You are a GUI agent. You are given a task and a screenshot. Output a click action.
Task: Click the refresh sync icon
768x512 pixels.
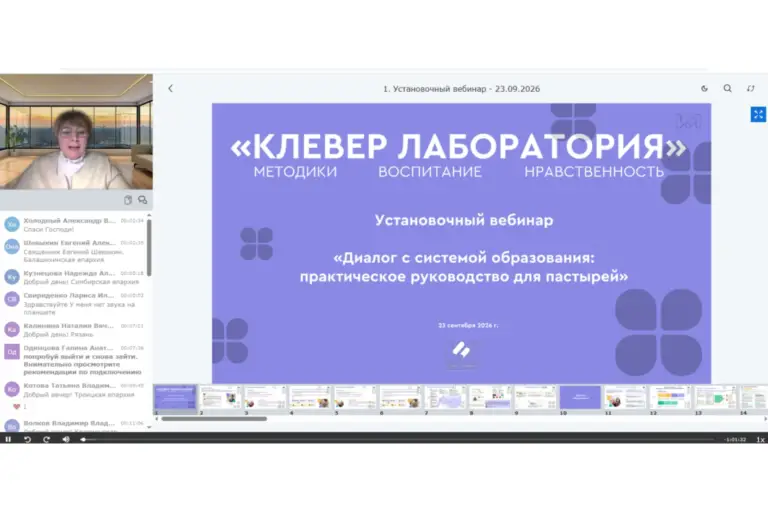(x=750, y=88)
